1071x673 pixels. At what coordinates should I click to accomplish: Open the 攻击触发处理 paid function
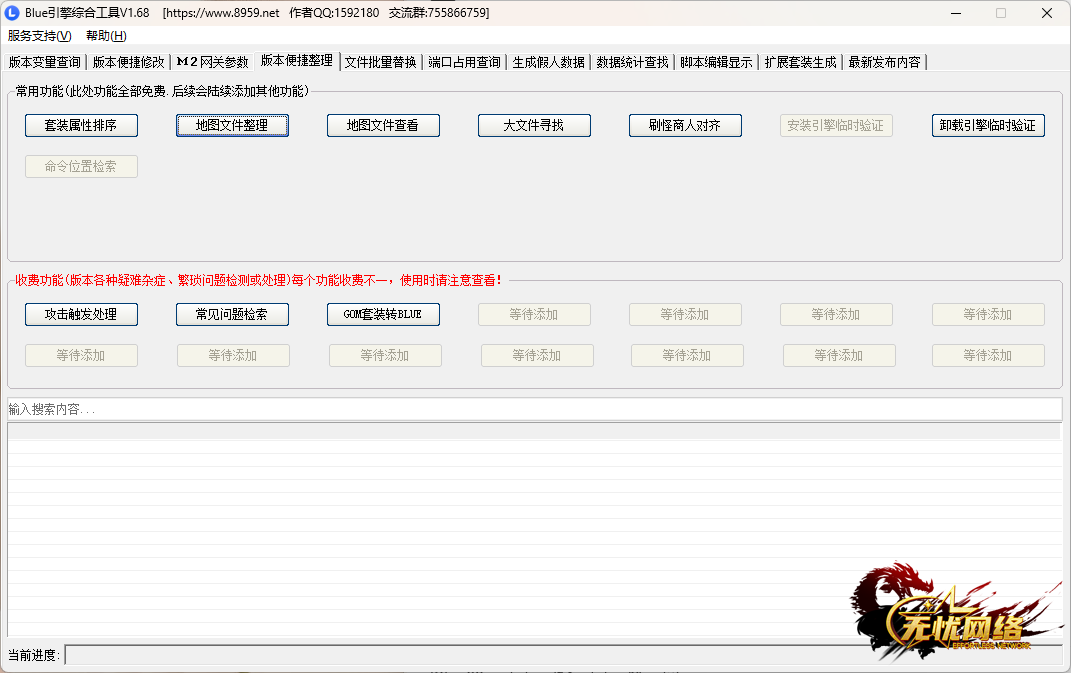(81, 314)
